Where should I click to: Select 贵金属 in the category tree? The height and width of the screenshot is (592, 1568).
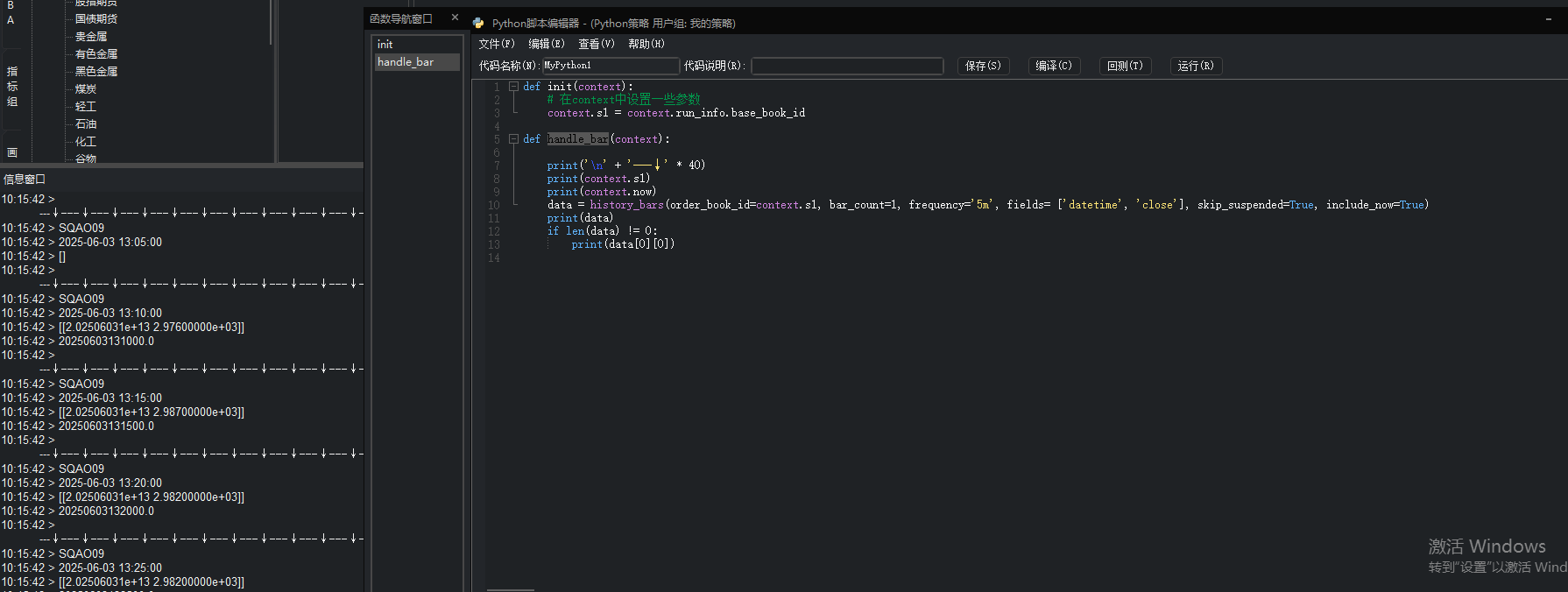tap(91, 37)
